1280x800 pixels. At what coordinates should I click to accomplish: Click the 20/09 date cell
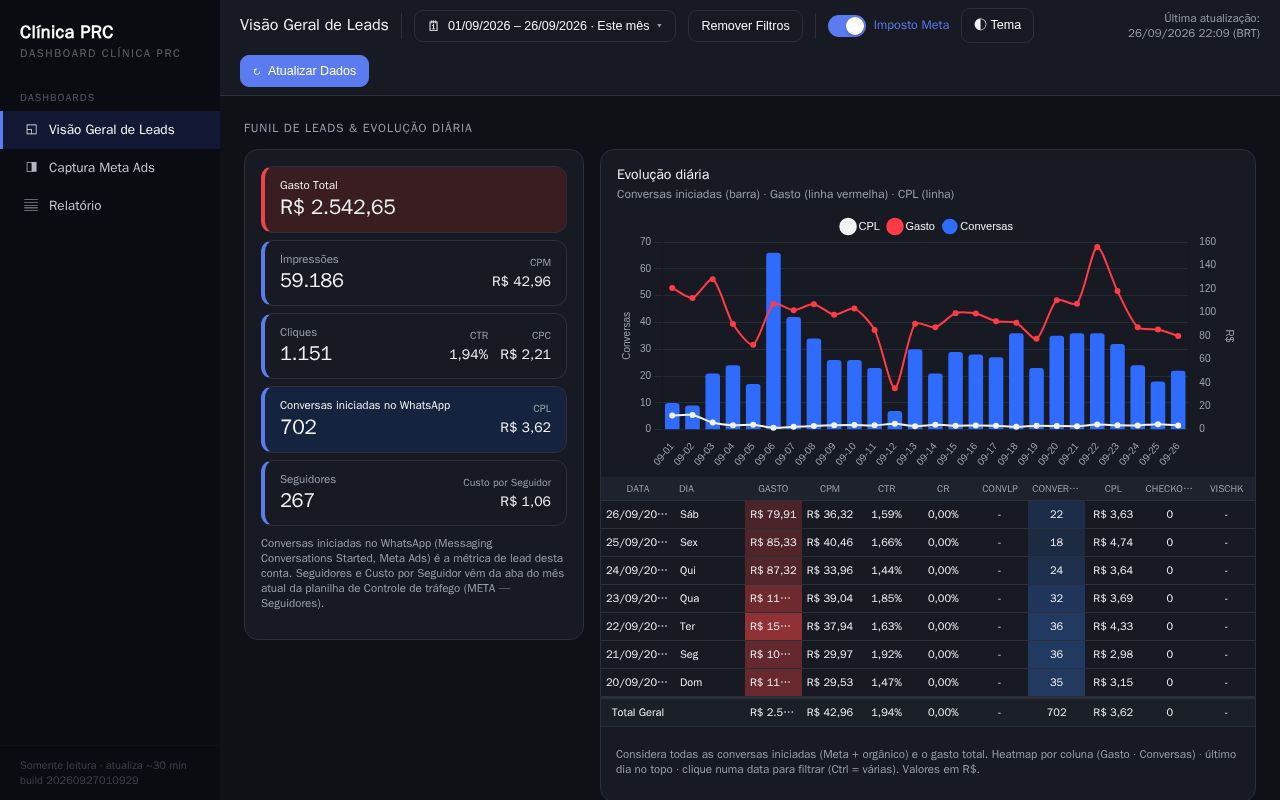pyautogui.click(x=637, y=682)
